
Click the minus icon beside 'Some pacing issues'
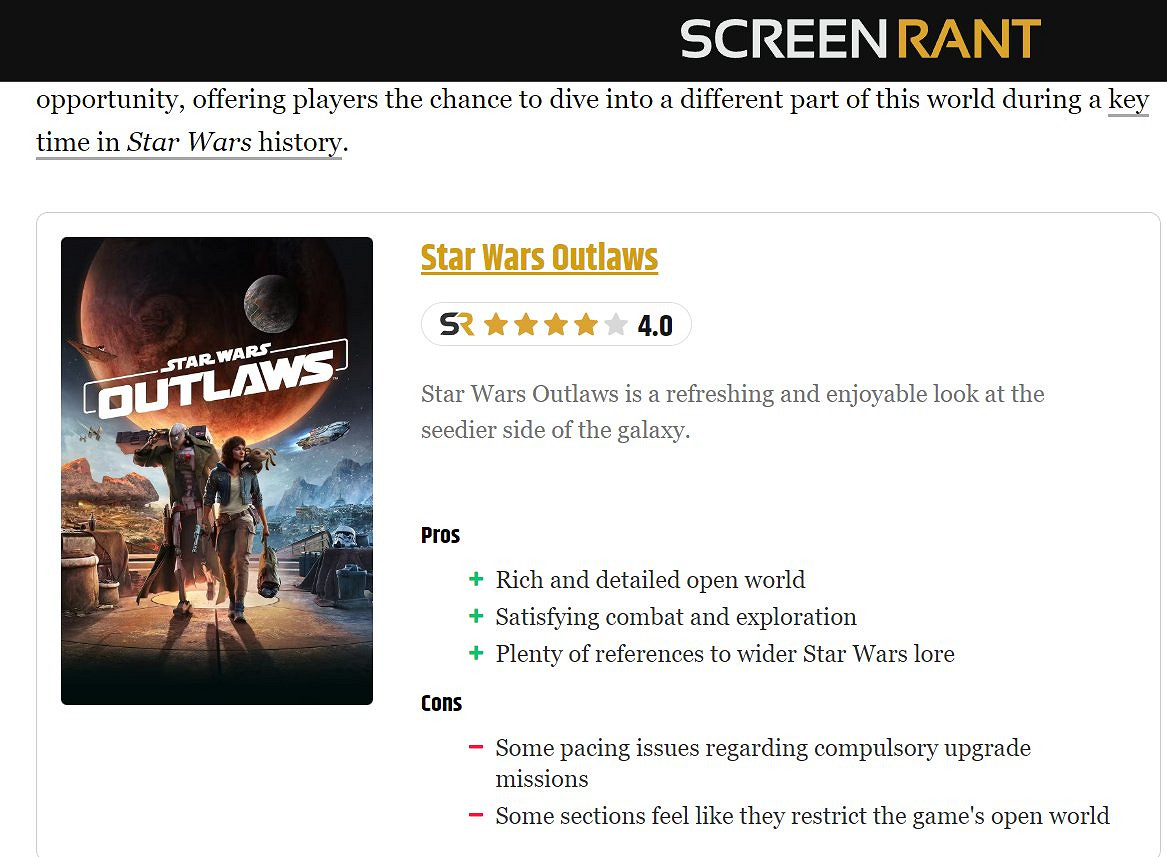coord(476,747)
